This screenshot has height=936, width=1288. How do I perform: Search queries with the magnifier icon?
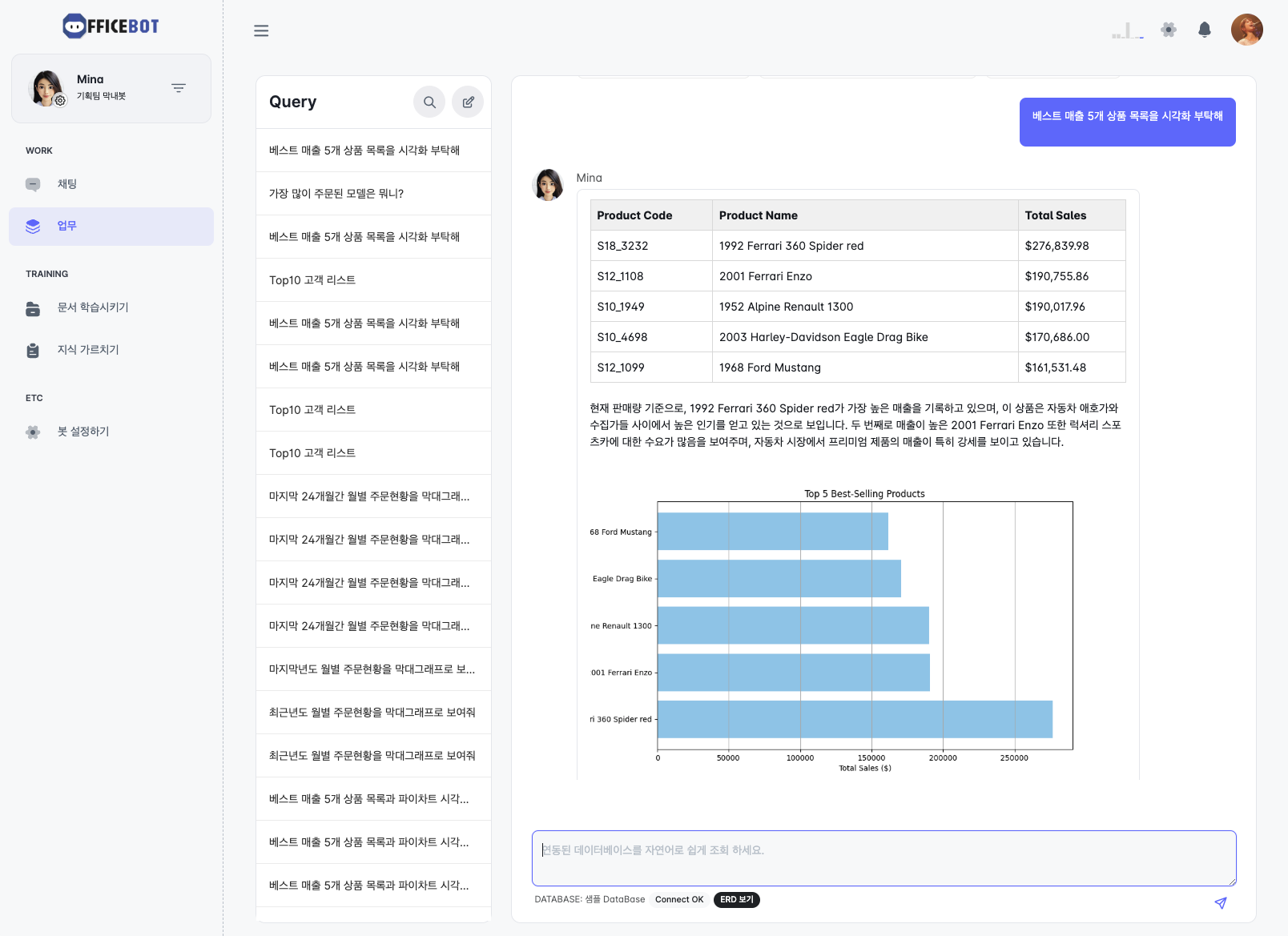(429, 102)
